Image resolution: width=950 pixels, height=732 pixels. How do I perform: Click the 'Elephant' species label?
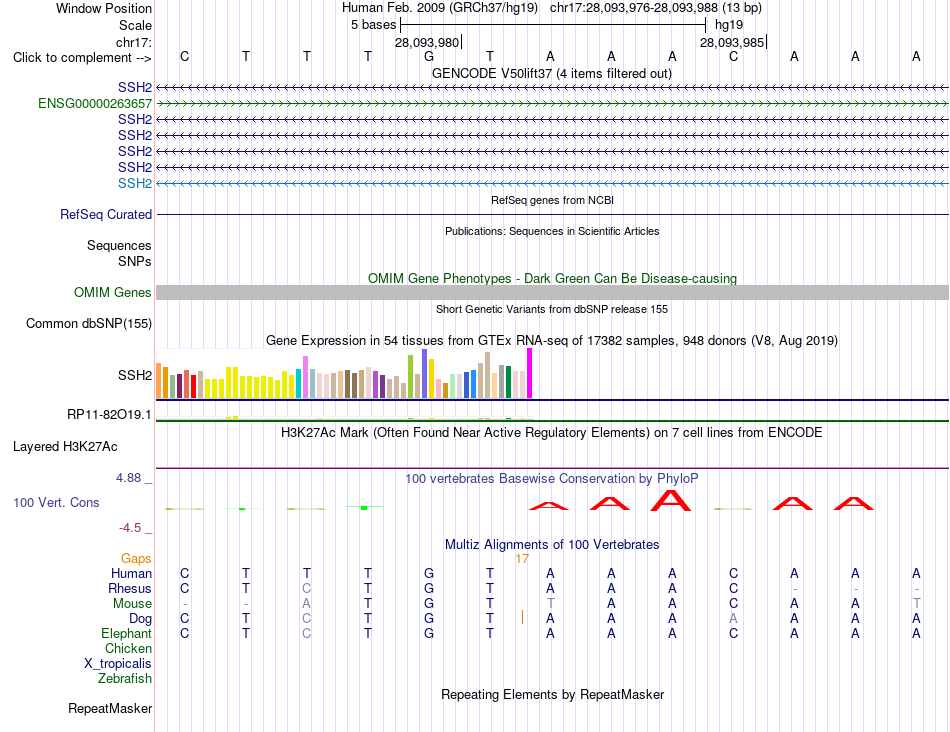(x=127, y=633)
